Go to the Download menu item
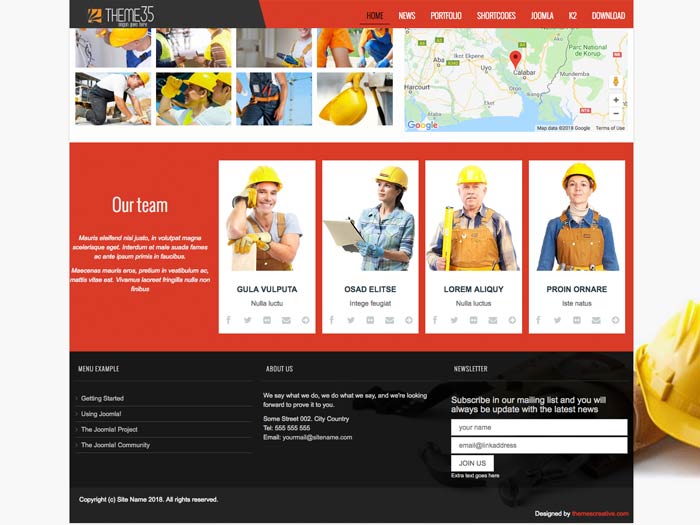This screenshot has height=525, width=700. [x=608, y=16]
